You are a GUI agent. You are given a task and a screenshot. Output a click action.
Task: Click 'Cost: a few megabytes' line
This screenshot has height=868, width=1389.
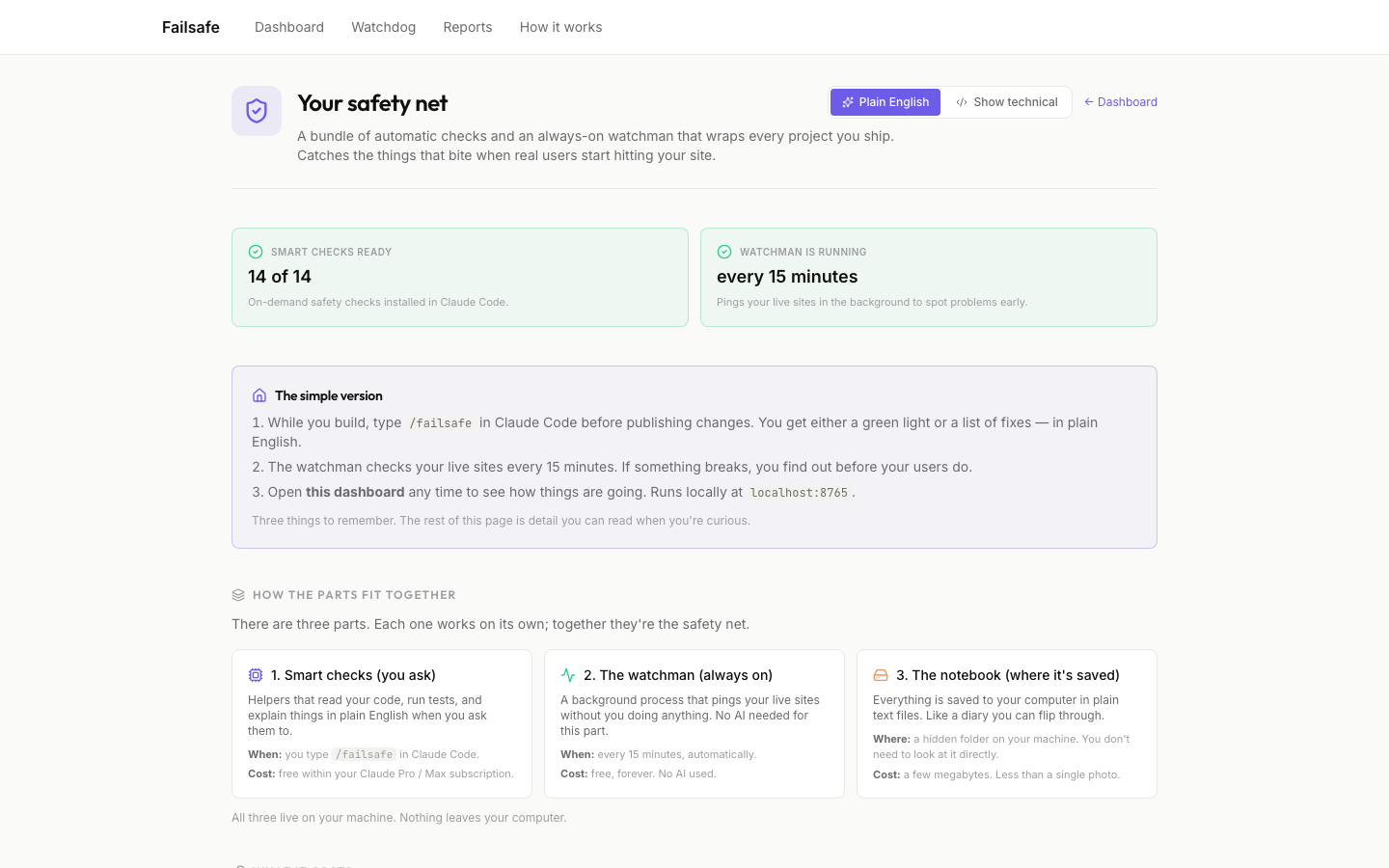coord(996,774)
